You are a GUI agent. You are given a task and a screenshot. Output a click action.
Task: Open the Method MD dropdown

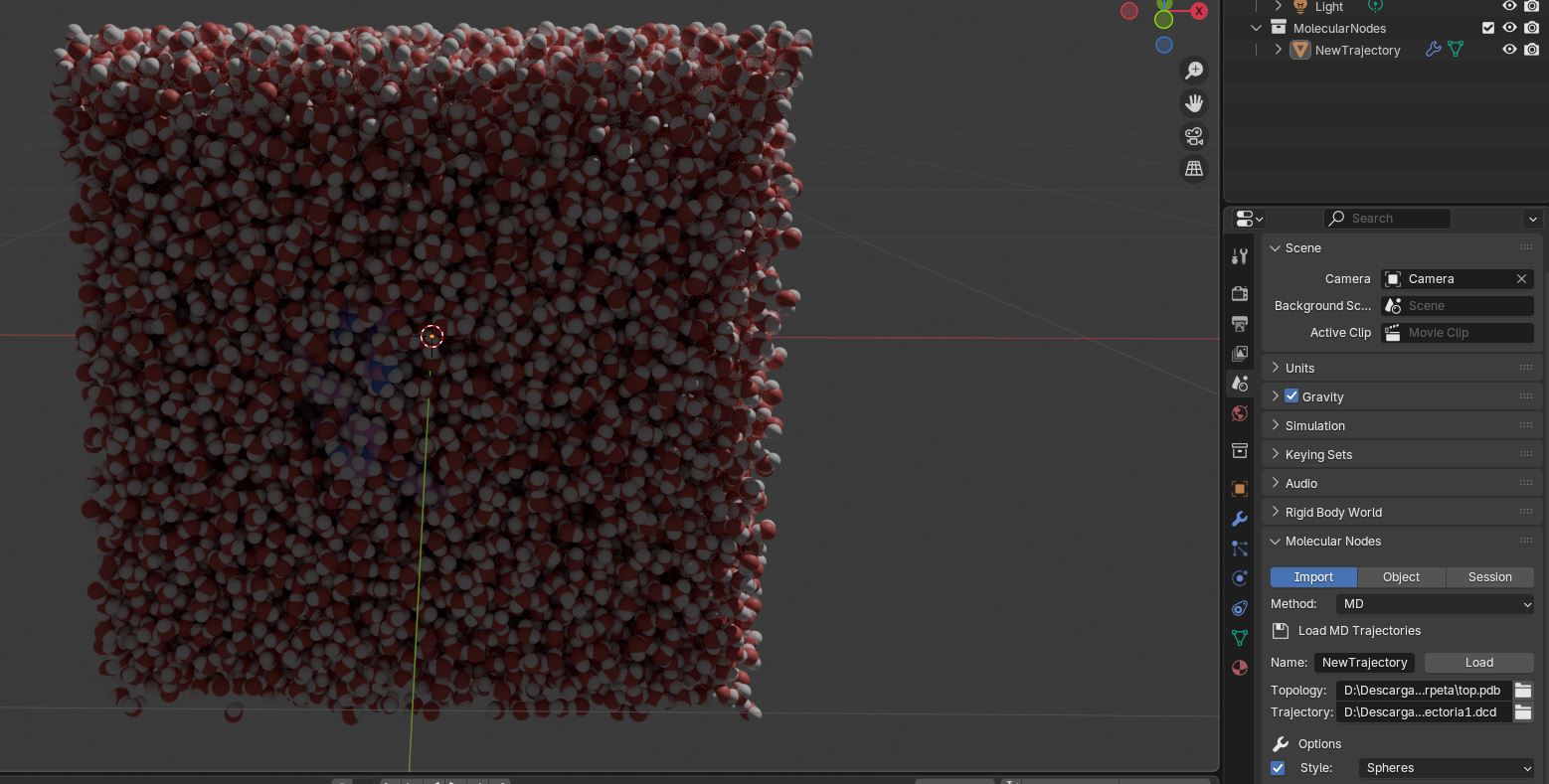(x=1435, y=604)
